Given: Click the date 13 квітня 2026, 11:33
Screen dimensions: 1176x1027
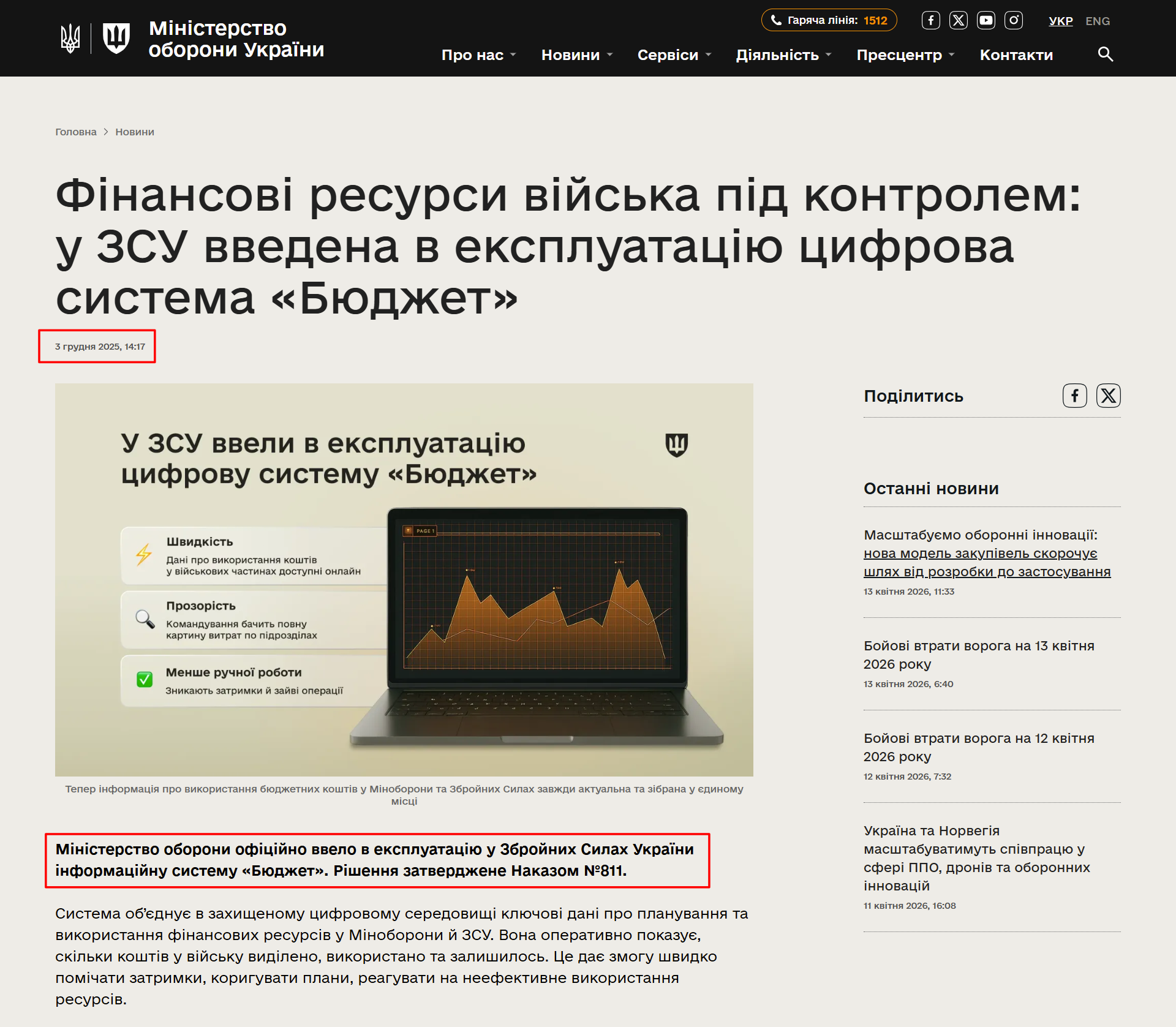Looking at the screenshot, I should coord(909,592).
